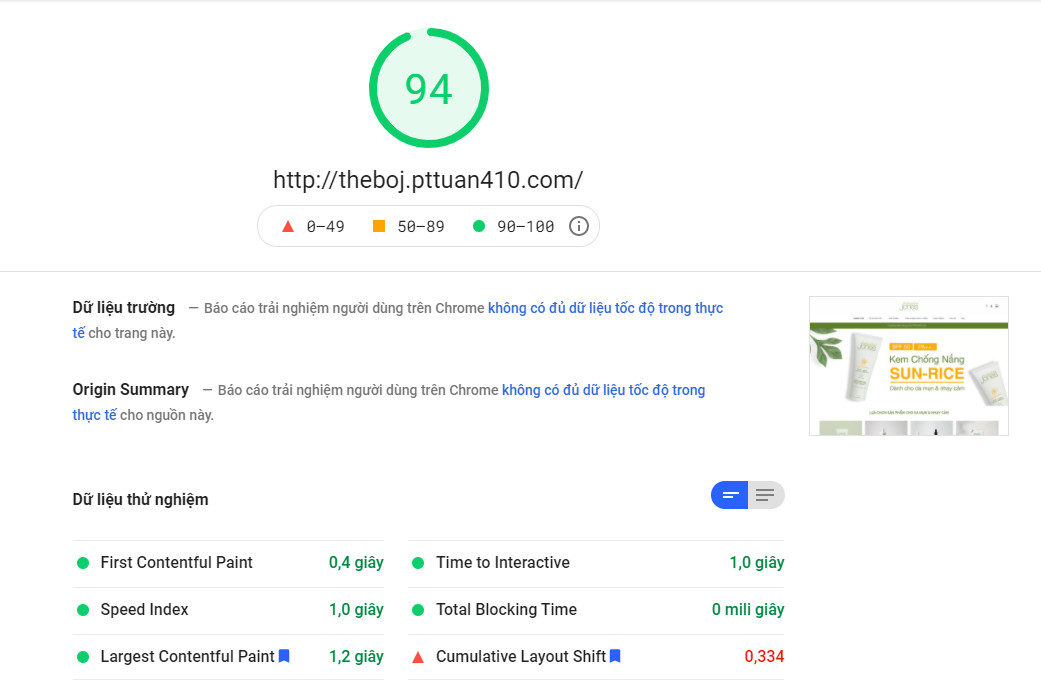
Task: Click the info icon beside the score legend
Action: pyautogui.click(x=578, y=226)
